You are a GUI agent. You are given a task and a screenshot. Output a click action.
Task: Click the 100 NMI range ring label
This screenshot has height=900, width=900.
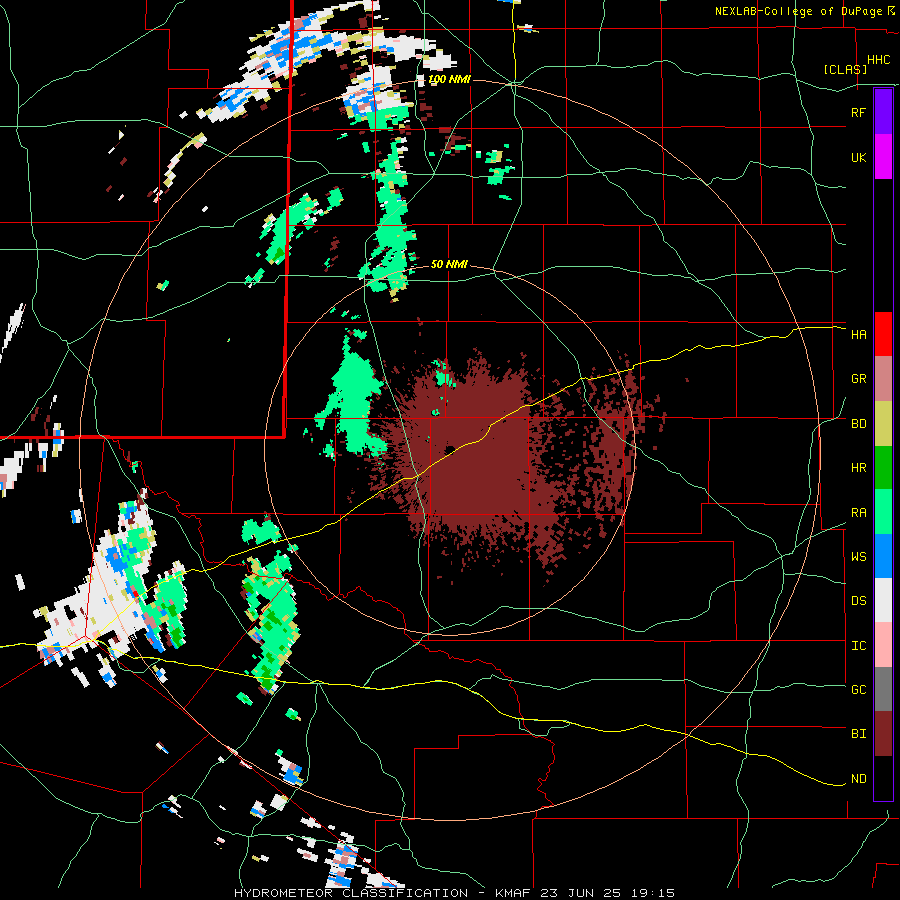449,79
